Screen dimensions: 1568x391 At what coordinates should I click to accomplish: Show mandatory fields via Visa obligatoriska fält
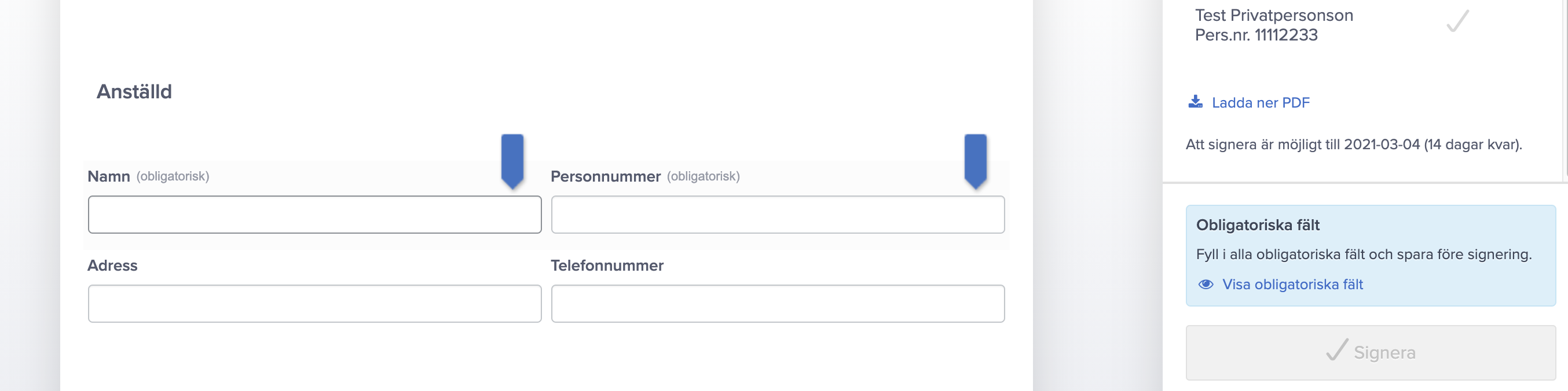[1292, 285]
